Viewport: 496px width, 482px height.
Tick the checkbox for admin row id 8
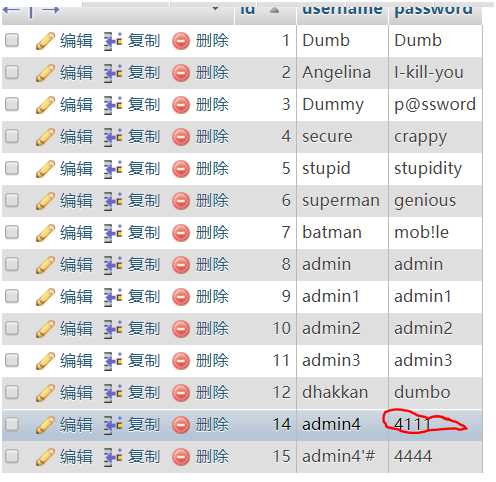pyautogui.click(x=12, y=265)
